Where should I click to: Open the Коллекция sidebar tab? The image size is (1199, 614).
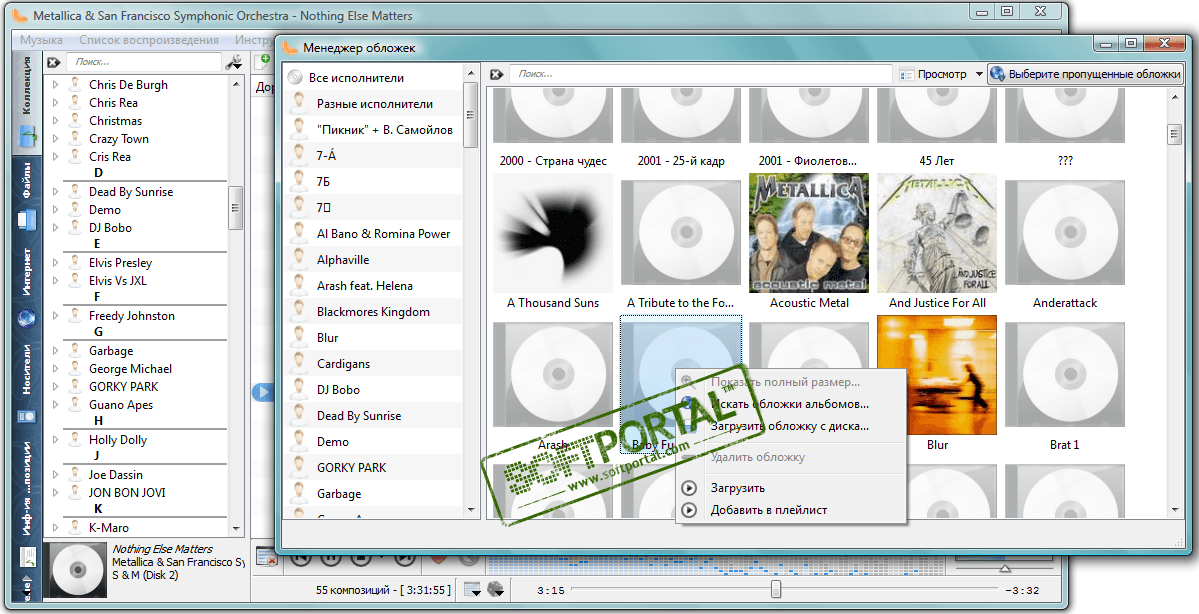point(27,103)
